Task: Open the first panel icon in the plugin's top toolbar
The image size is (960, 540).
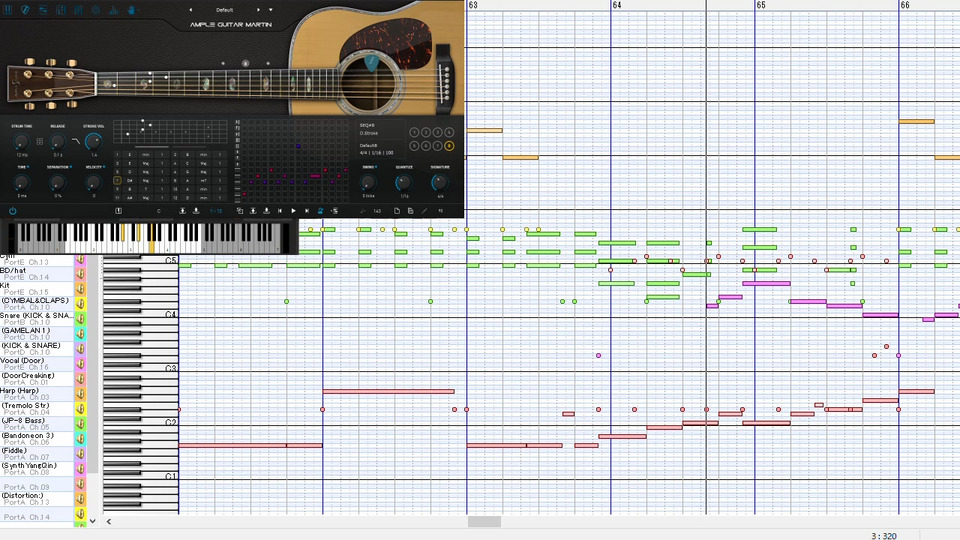Action: [x=7, y=10]
